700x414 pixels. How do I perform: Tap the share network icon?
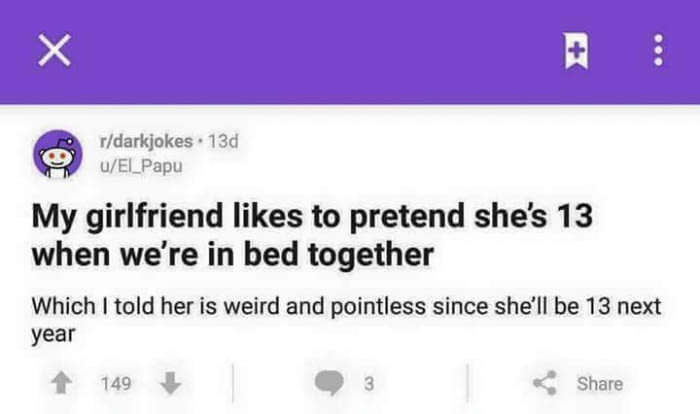[545, 383]
